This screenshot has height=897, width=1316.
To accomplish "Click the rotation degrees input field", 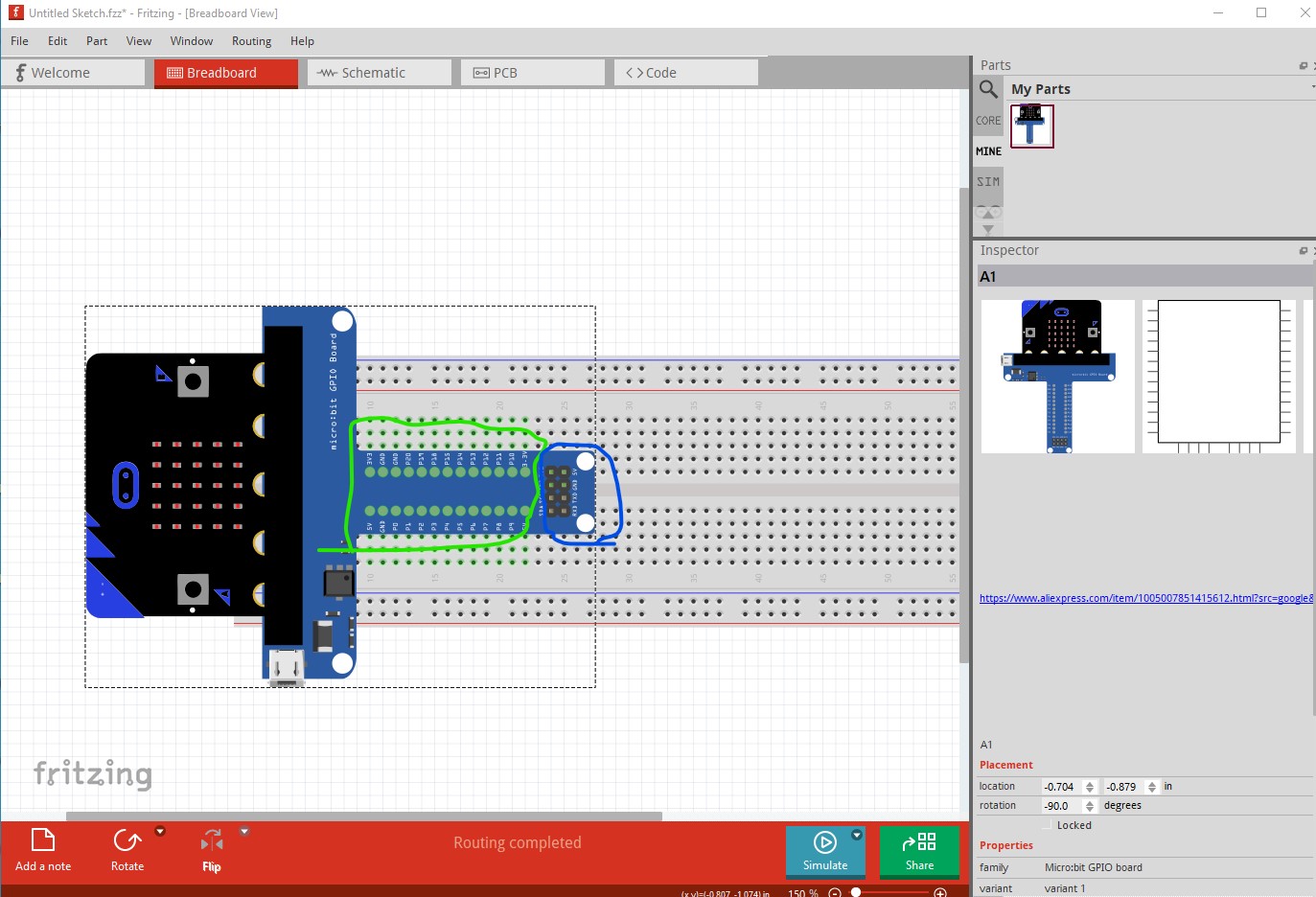I will click(1062, 806).
